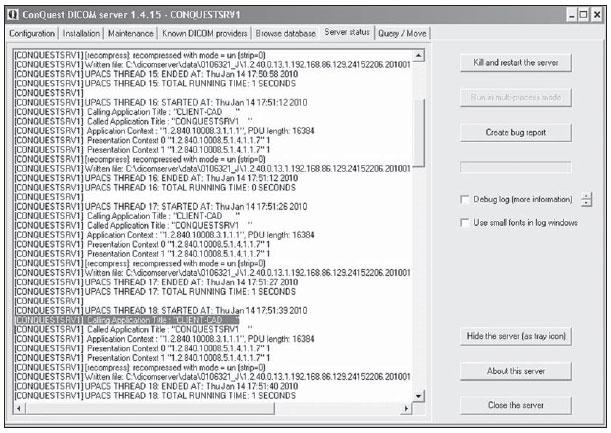
Task: Switch to Query / Move tab
Action: tap(402, 34)
